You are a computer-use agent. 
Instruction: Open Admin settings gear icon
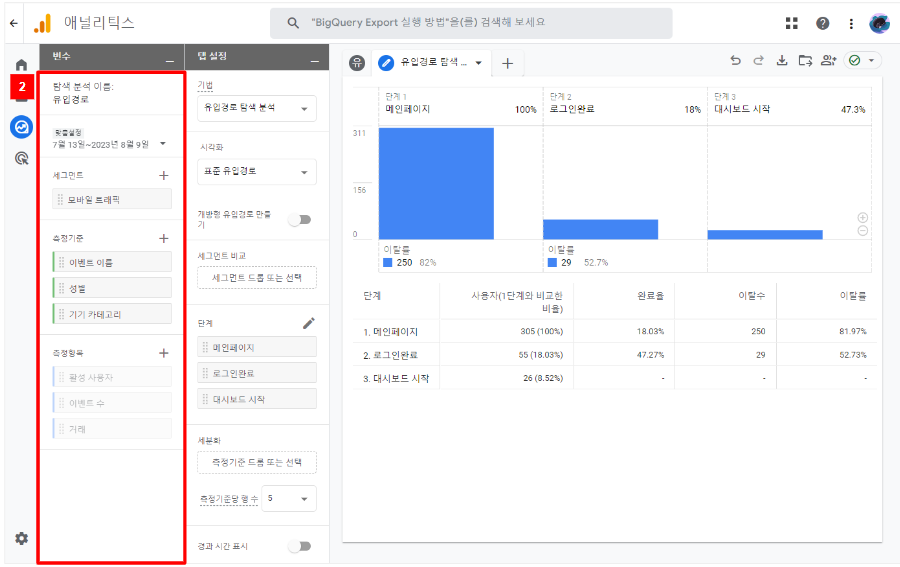[21, 538]
